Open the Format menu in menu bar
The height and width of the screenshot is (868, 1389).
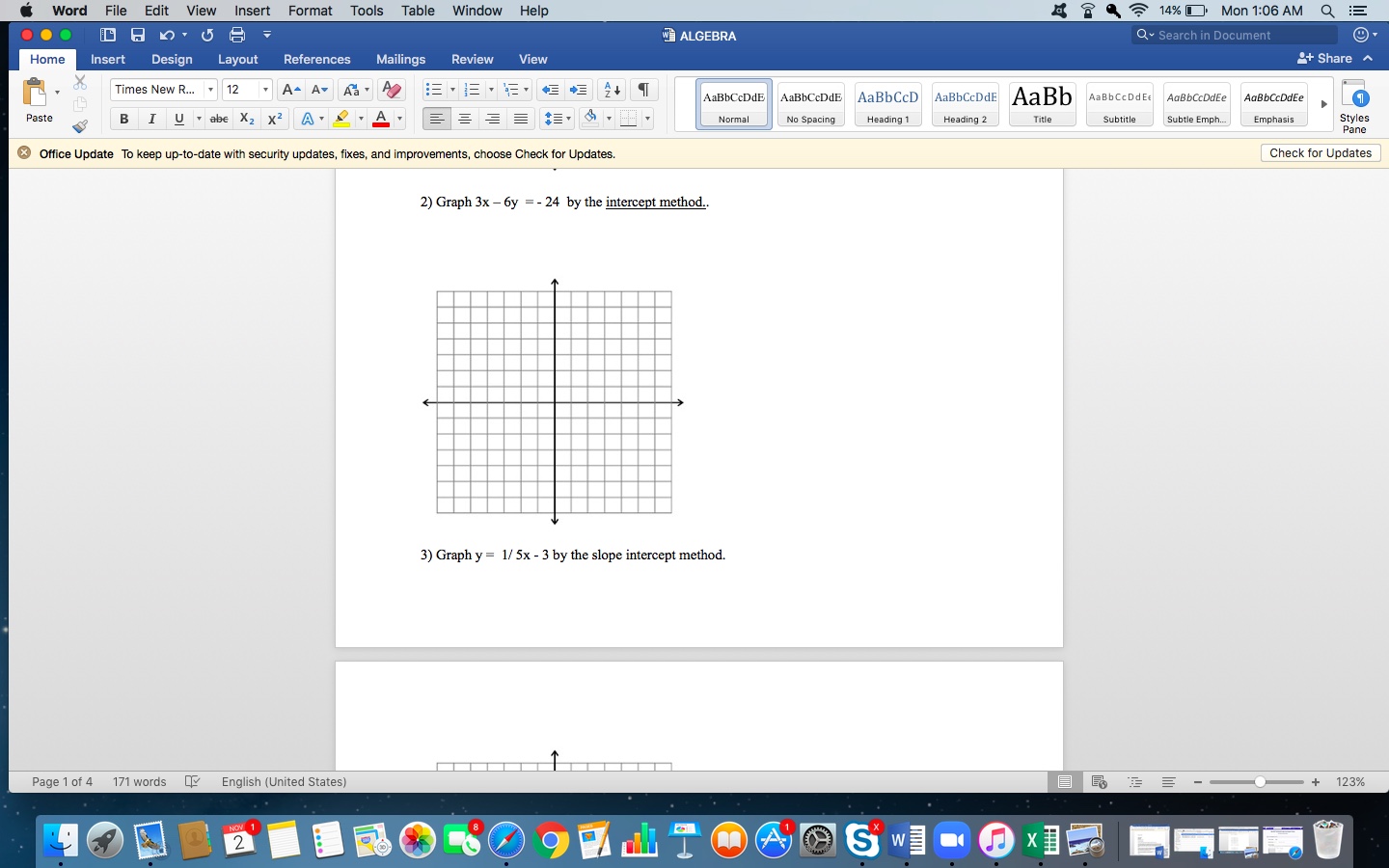click(310, 11)
